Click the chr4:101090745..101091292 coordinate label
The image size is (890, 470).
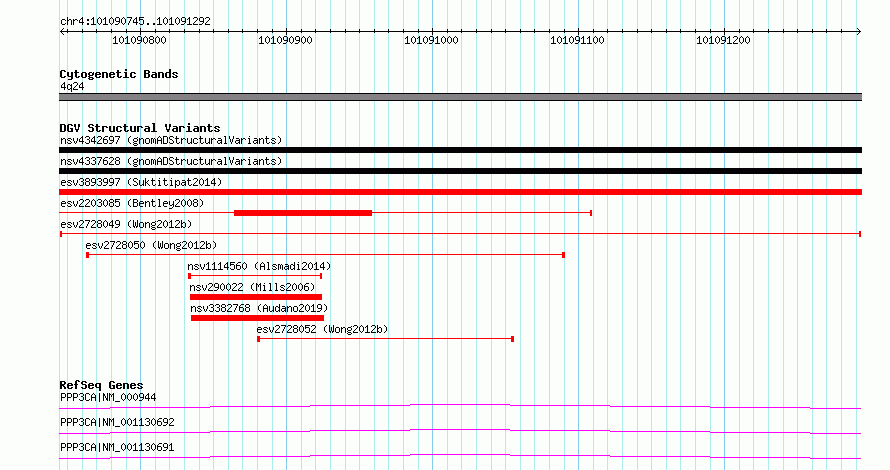click(135, 21)
